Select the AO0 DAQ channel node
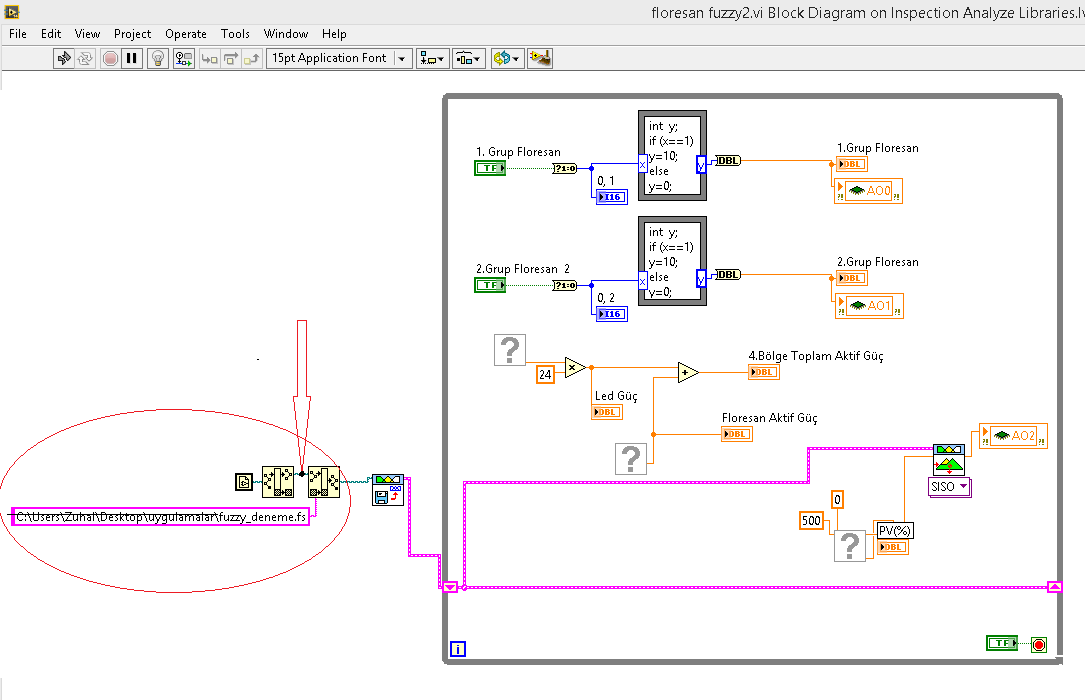This screenshot has width=1085, height=700. 868,191
